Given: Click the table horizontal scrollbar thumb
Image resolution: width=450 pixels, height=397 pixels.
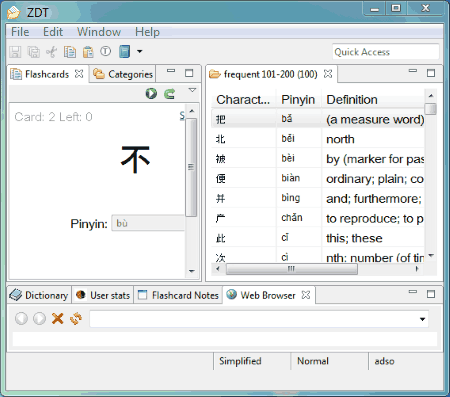Looking at the screenshot, I should [292, 269].
